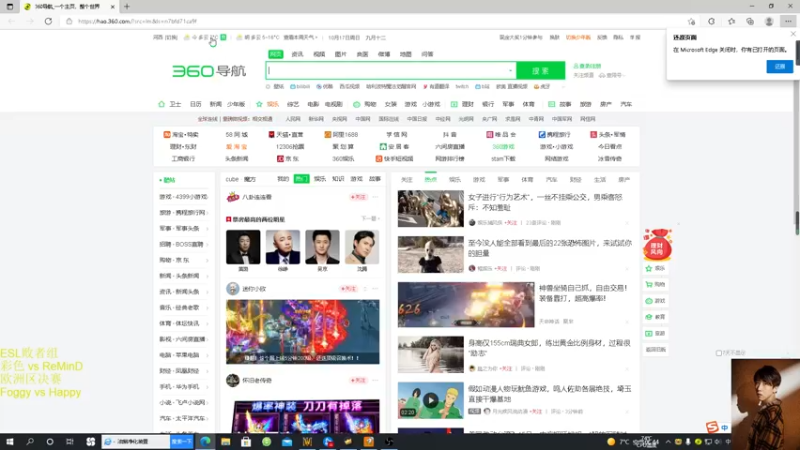Open the three-dot menu on 怀旧老传奇 card

[376, 381]
